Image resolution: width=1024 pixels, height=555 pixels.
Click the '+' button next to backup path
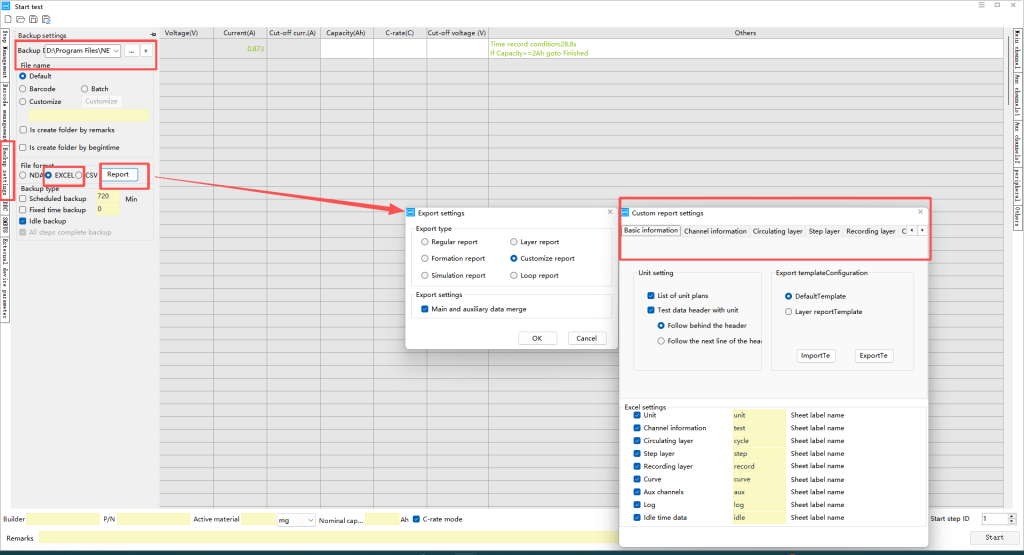pos(146,50)
